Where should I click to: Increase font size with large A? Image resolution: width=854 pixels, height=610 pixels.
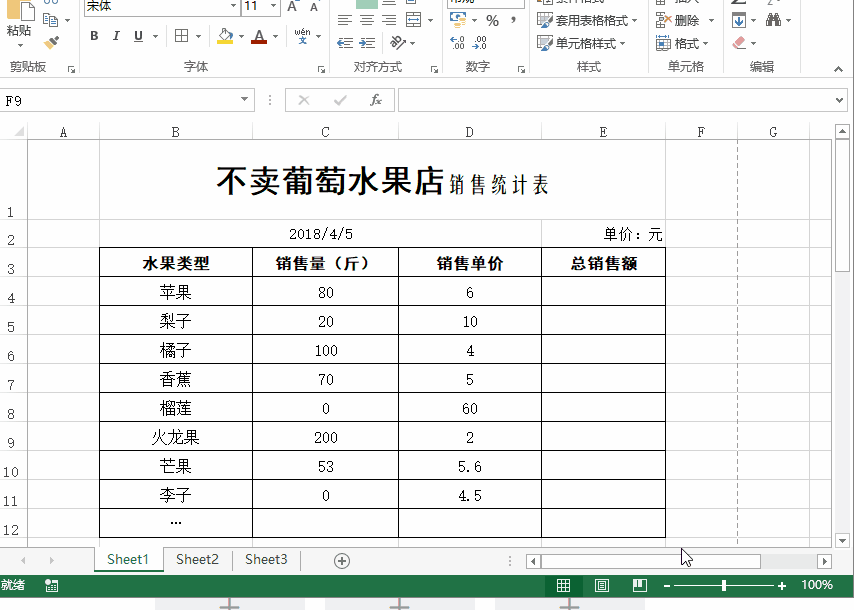pos(292,7)
